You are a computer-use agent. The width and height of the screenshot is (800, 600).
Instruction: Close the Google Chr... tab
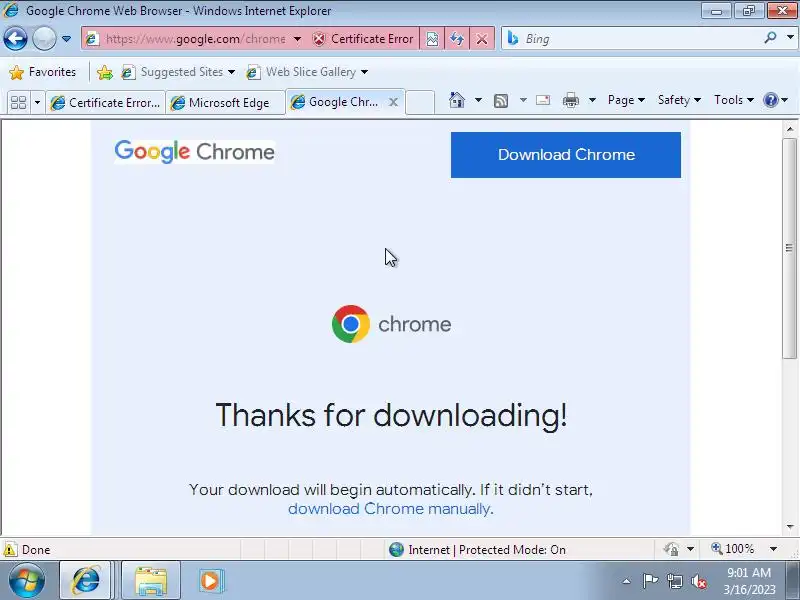pyautogui.click(x=393, y=102)
